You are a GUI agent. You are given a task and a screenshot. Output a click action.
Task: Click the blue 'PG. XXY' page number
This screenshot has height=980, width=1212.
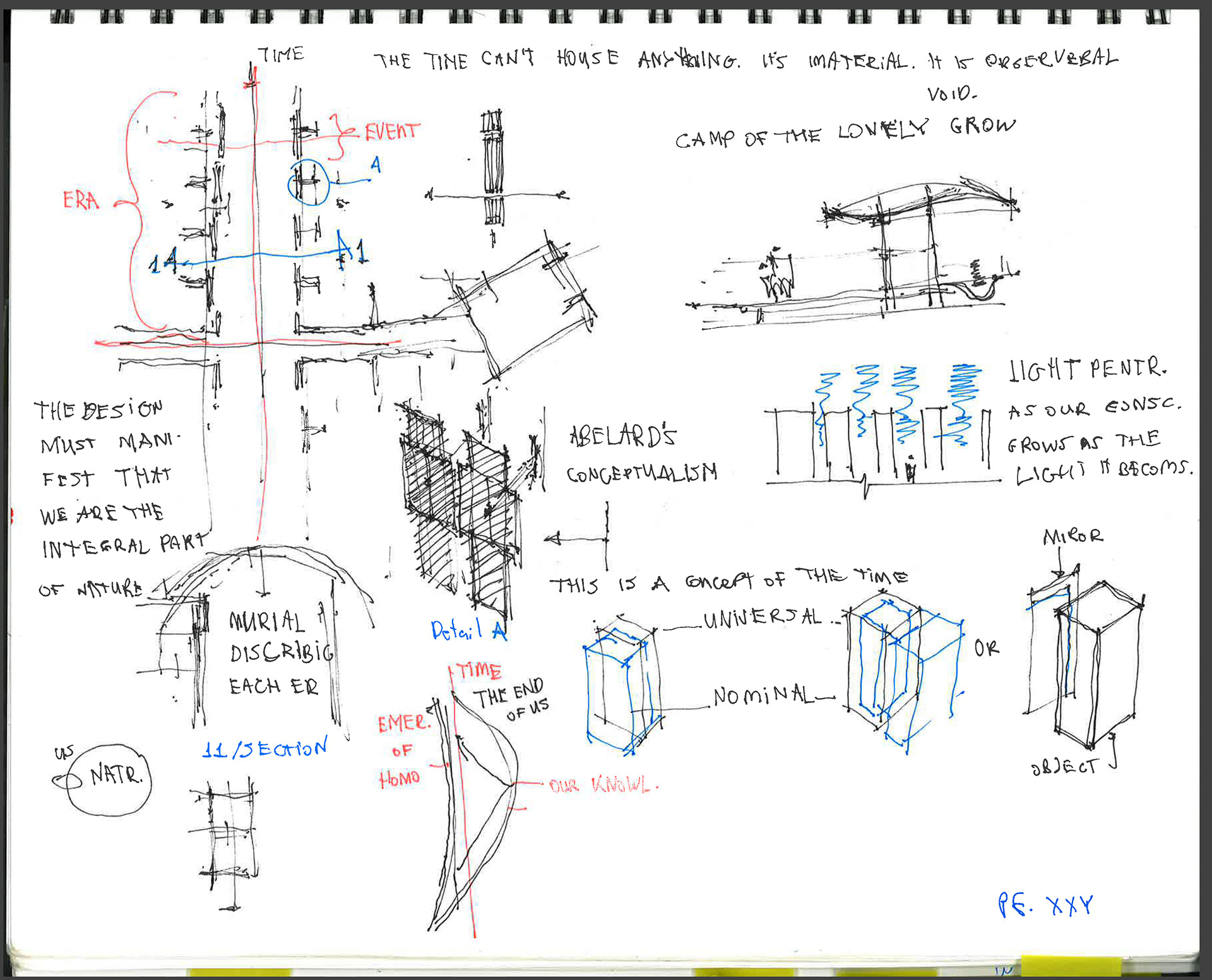pos(1045,905)
